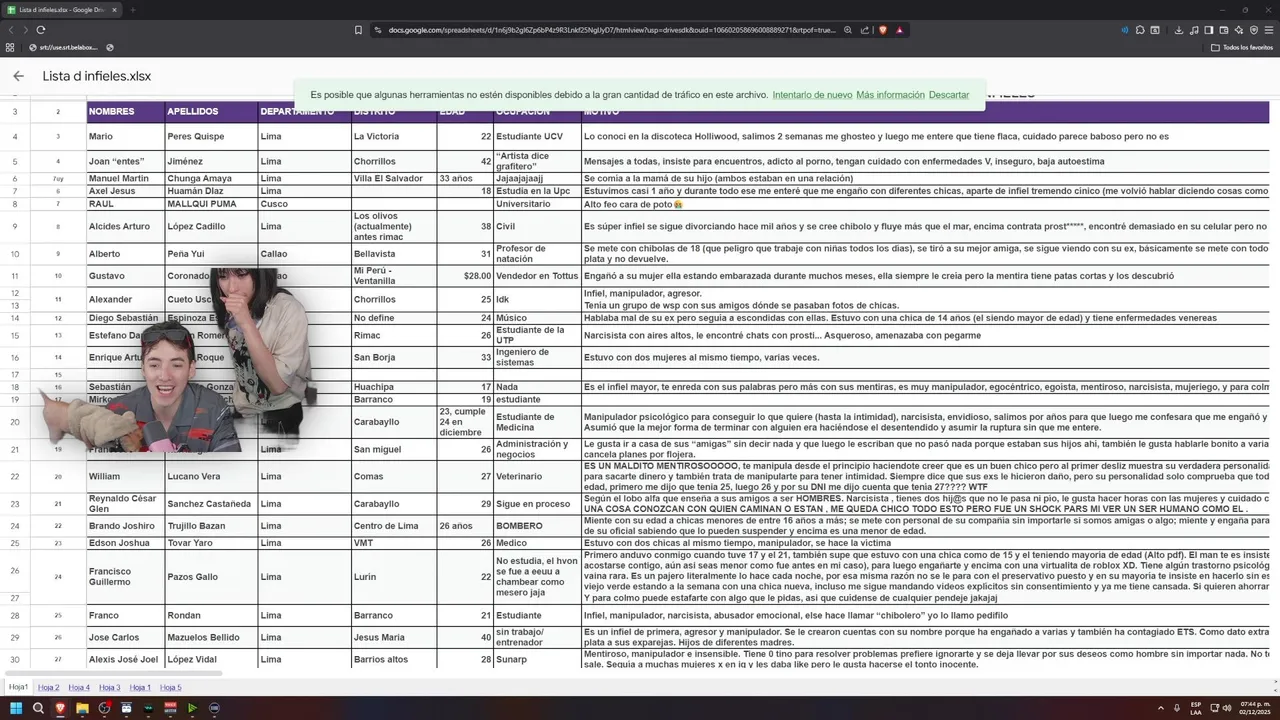Select the MALLQUI PUMA cell

click(x=211, y=203)
